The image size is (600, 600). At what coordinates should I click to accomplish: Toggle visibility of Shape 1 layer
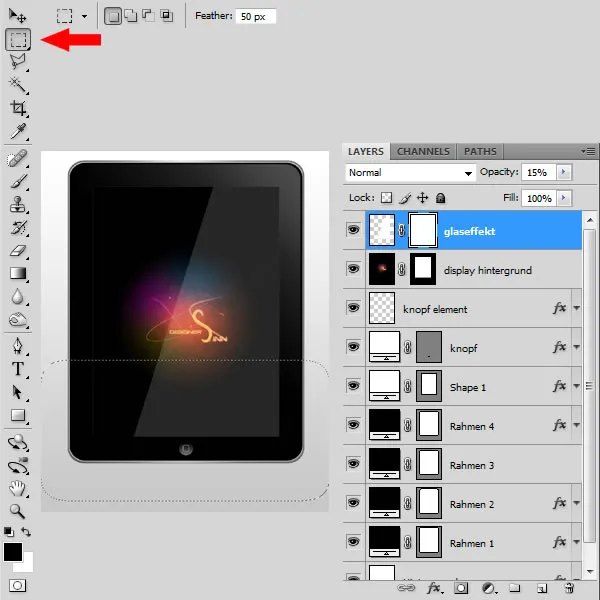[353, 386]
